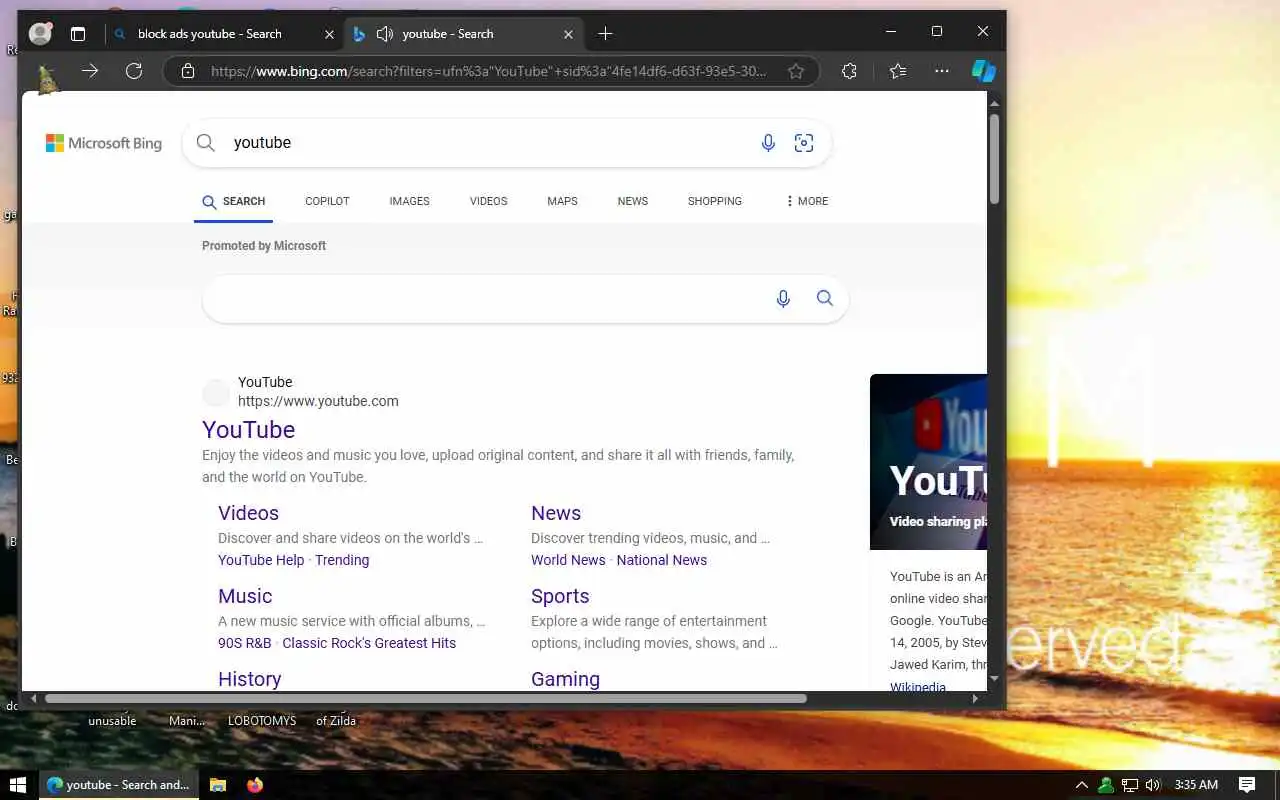1280x800 pixels.
Task: Open the Gaming sitelink
Action: (565, 679)
